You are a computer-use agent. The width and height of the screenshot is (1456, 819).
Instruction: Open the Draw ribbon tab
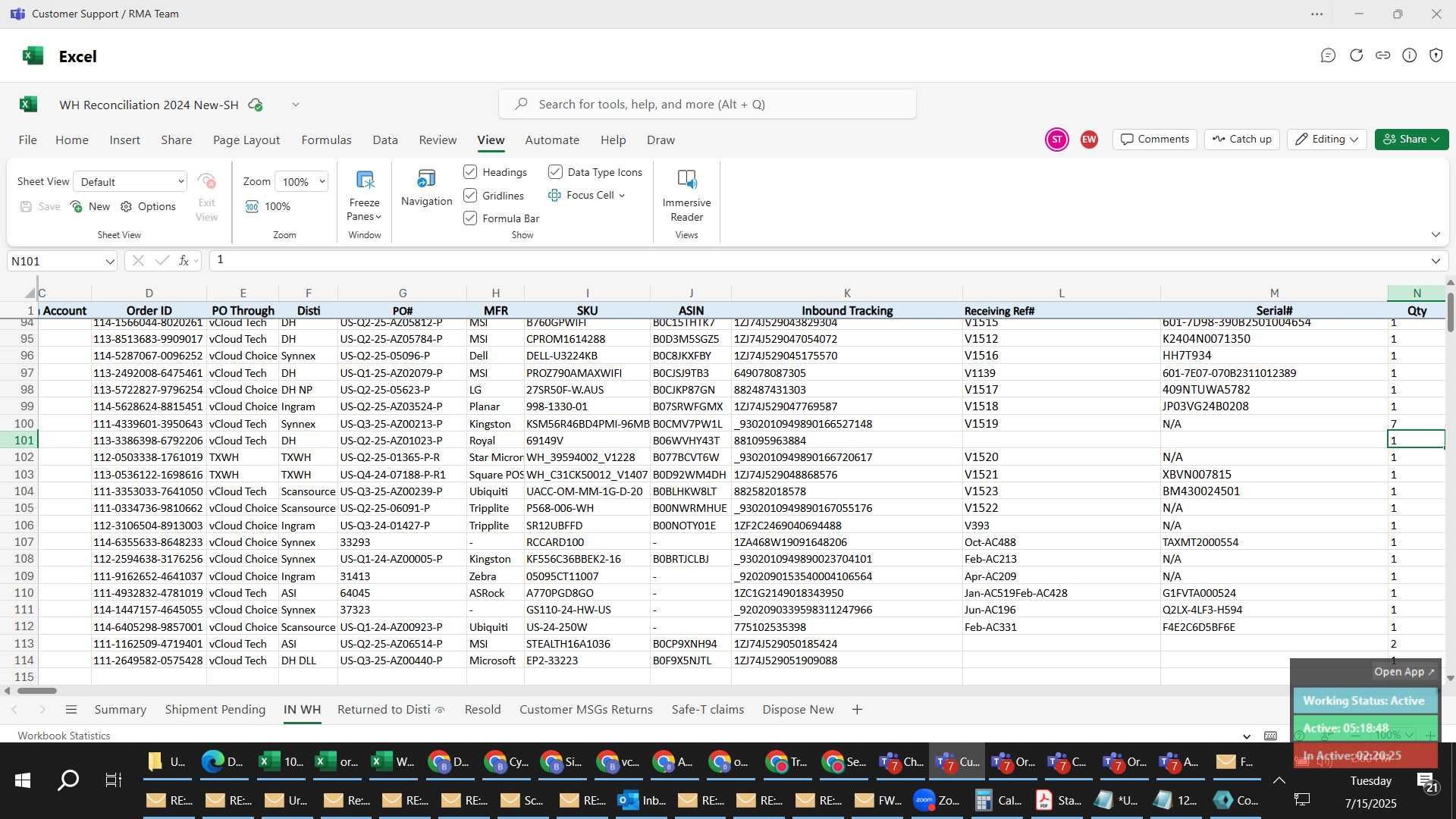(661, 140)
